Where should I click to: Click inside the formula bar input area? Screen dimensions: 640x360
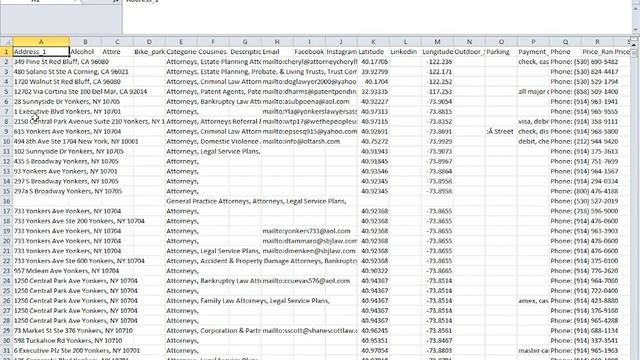[377, 16]
